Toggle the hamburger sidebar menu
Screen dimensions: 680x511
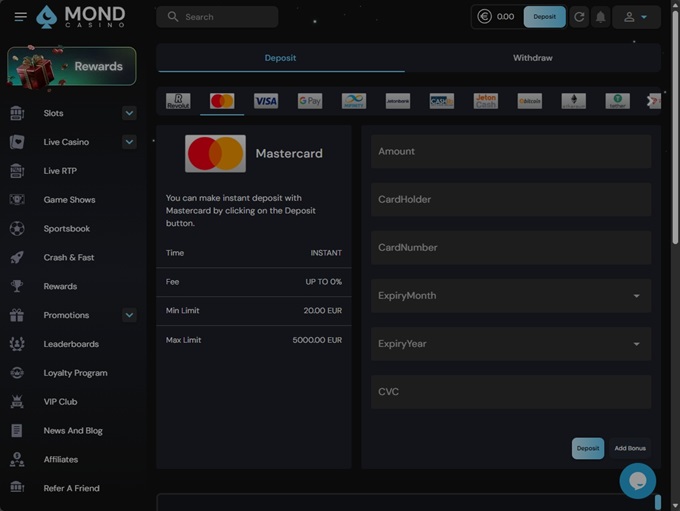(x=21, y=17)
